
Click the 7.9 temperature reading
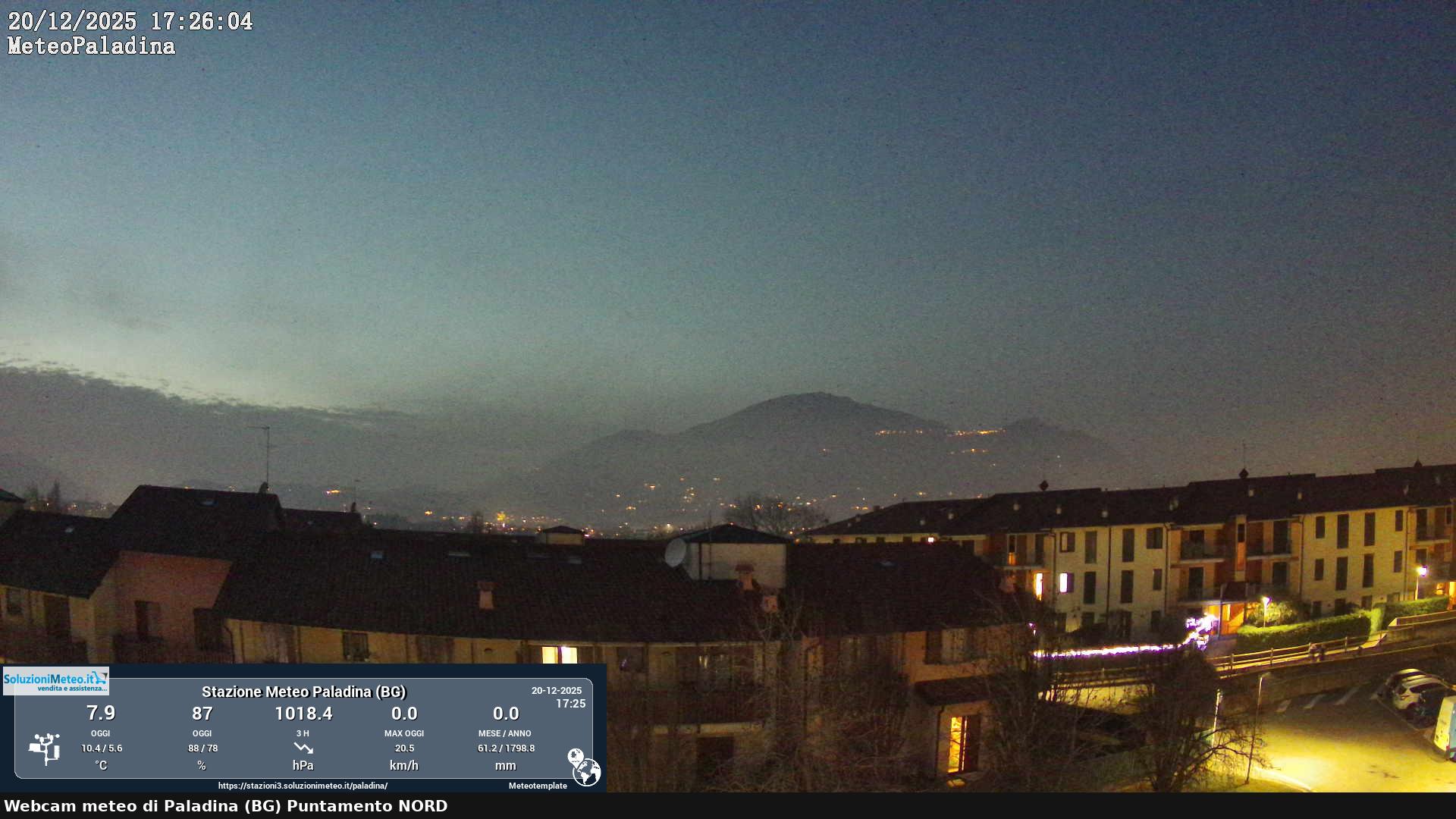tap(100, 713)
